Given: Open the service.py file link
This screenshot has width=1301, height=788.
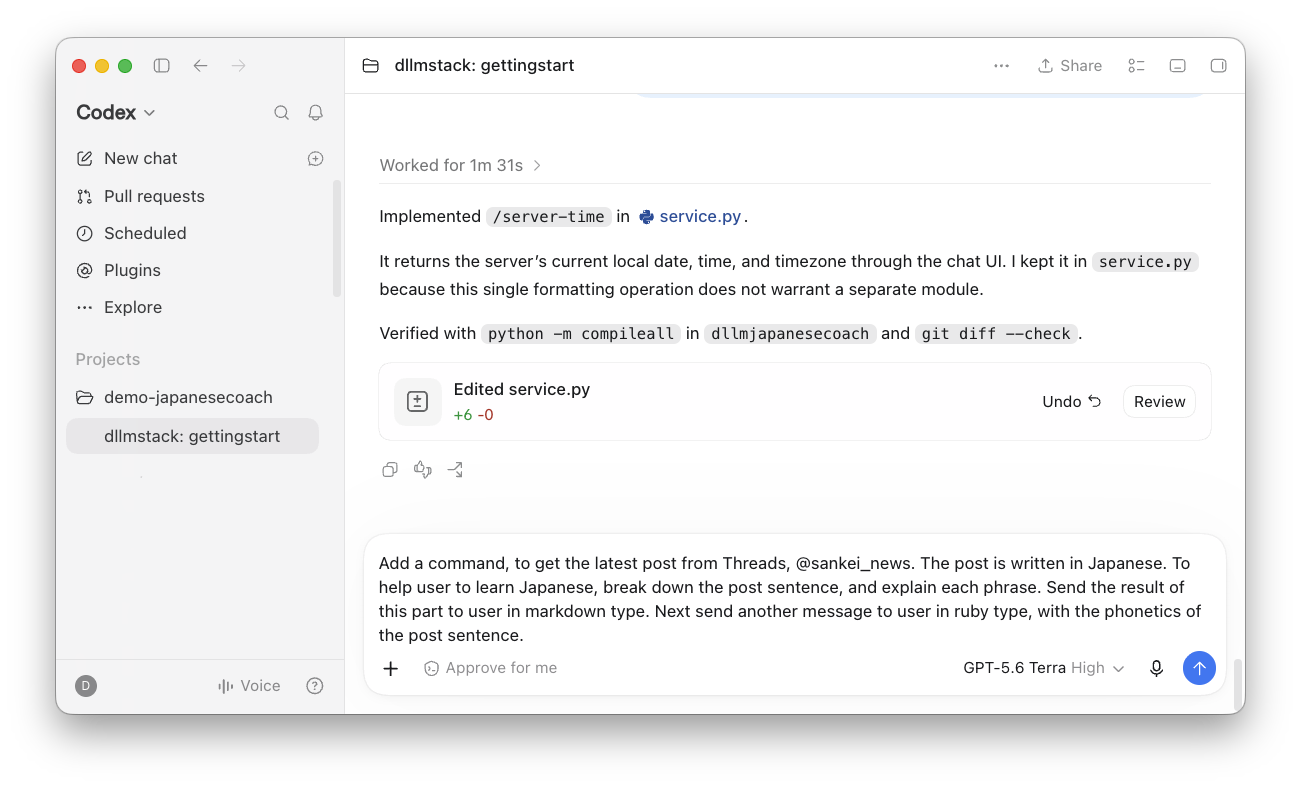Looking at the screenshot, I should [691, 217].
